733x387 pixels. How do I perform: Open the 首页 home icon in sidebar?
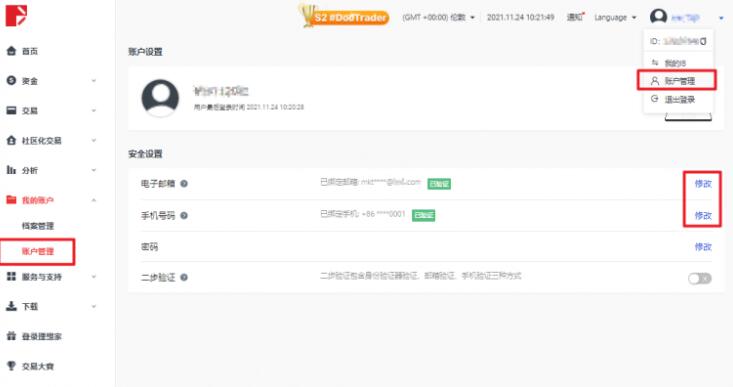[x=11, y=51]
